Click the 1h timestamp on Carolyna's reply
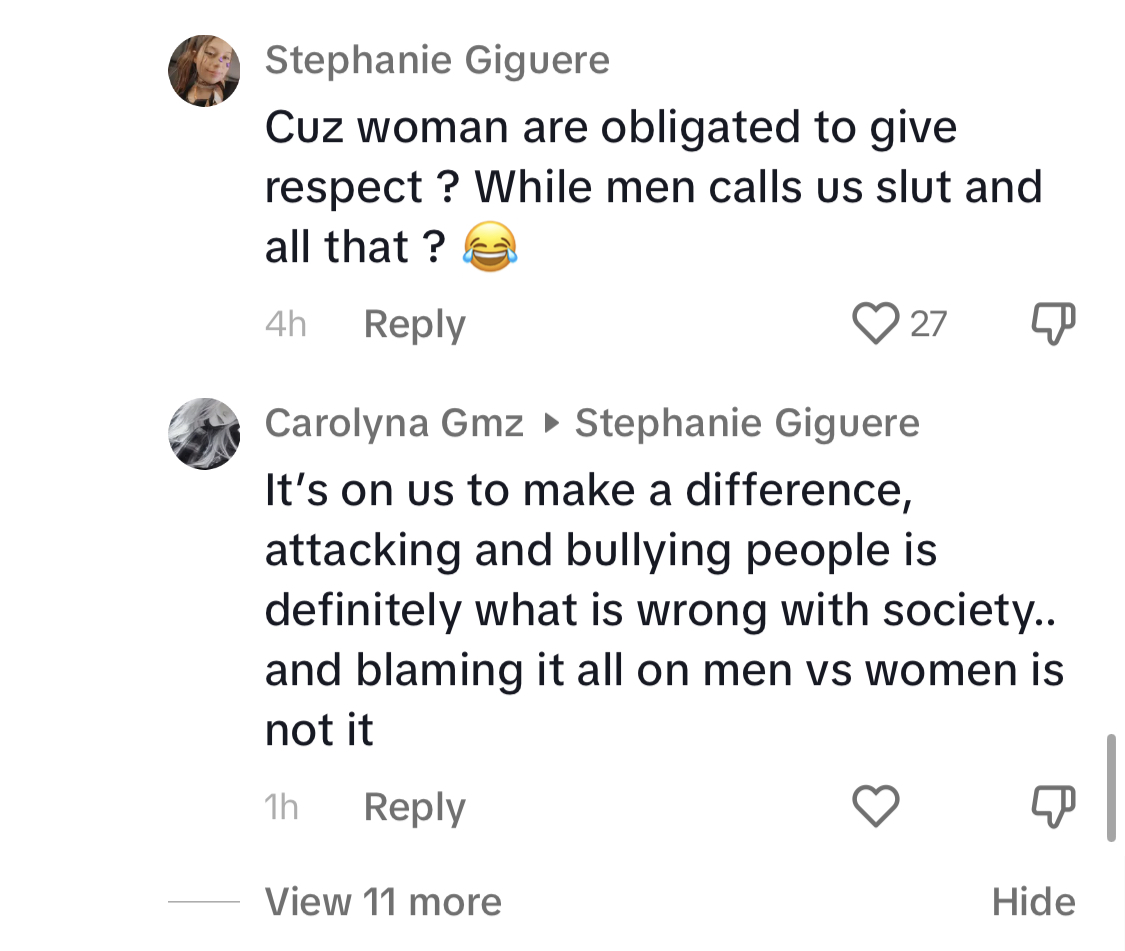Viewport: 1125px width, 951px height. [281, 807]
